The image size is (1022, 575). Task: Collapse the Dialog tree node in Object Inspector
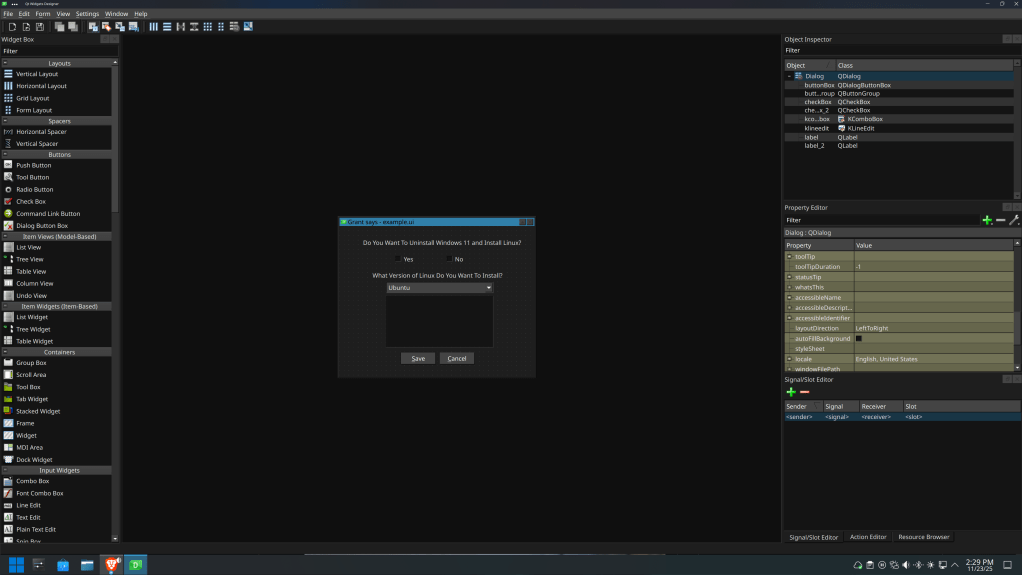(789, 76)
